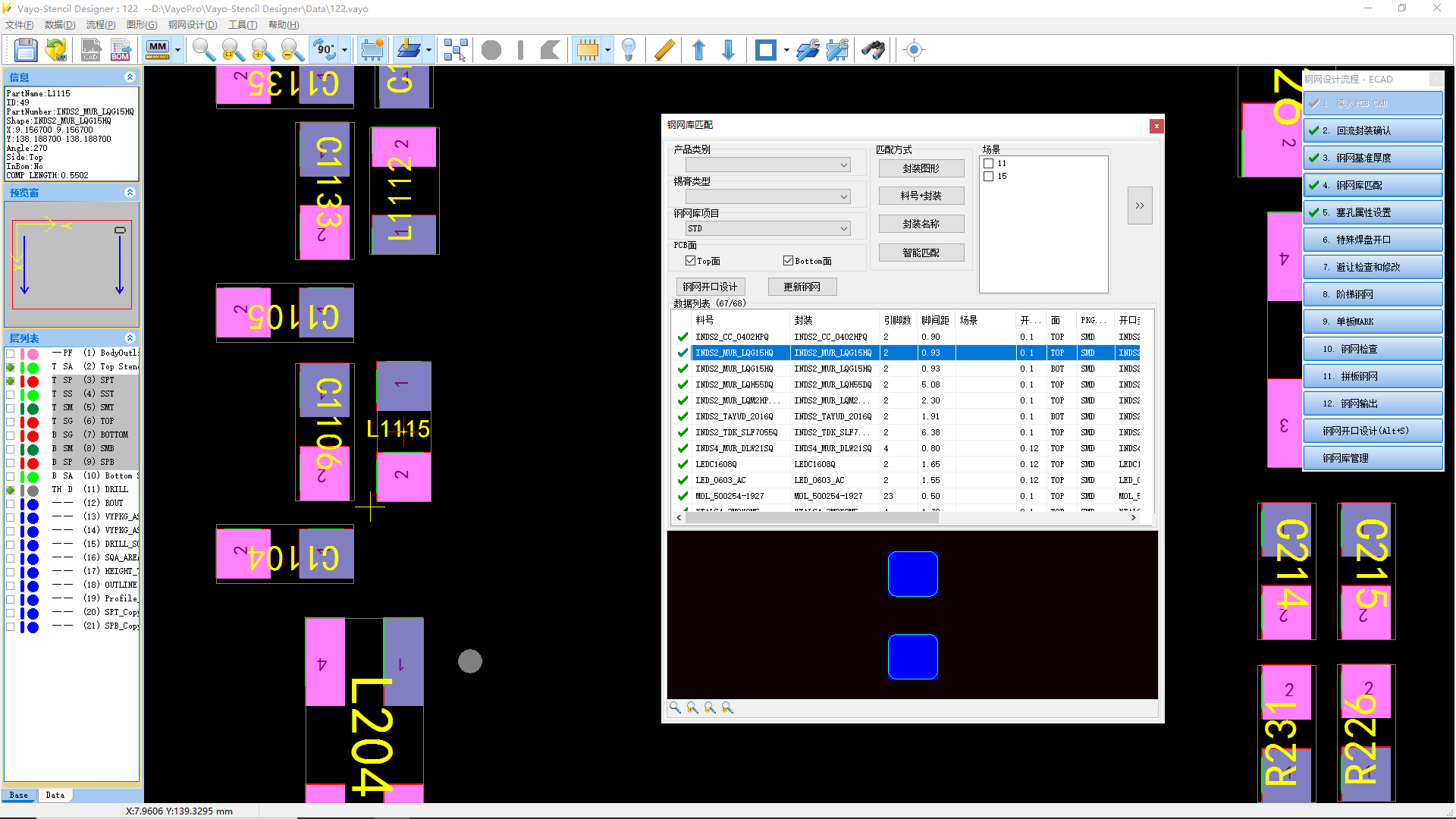1456x819 pixels.
Task: Toggle the Top面 checkbox
Action: [x=690, y=261]
